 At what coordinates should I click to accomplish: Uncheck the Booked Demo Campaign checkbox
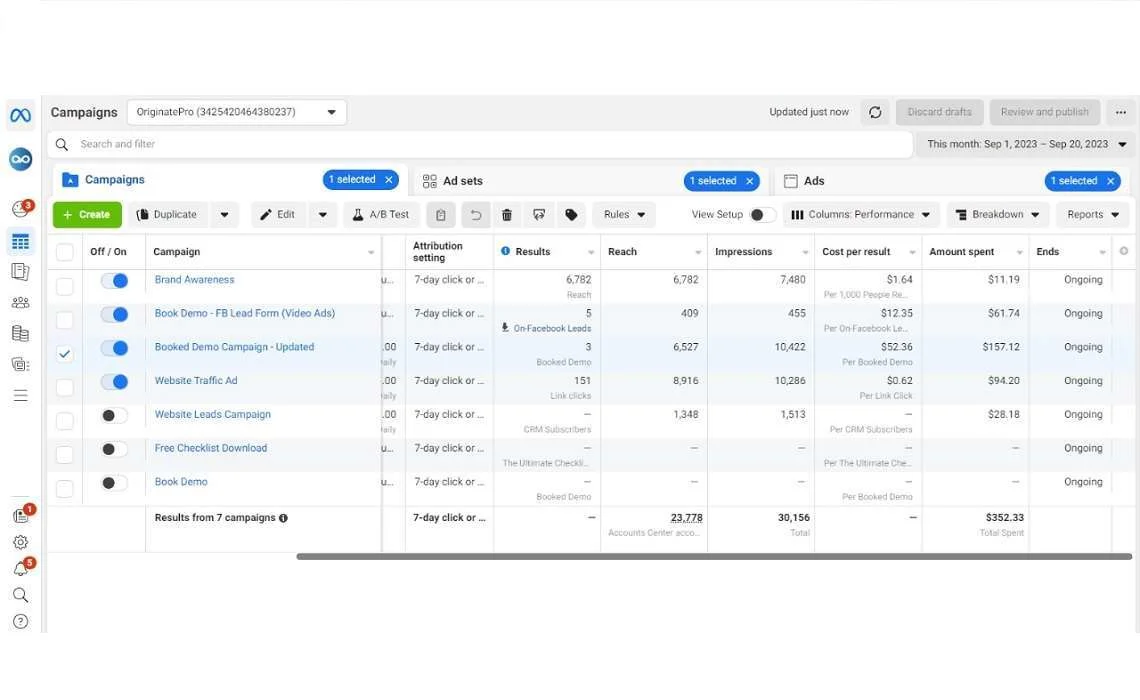(x=65, y=354)
